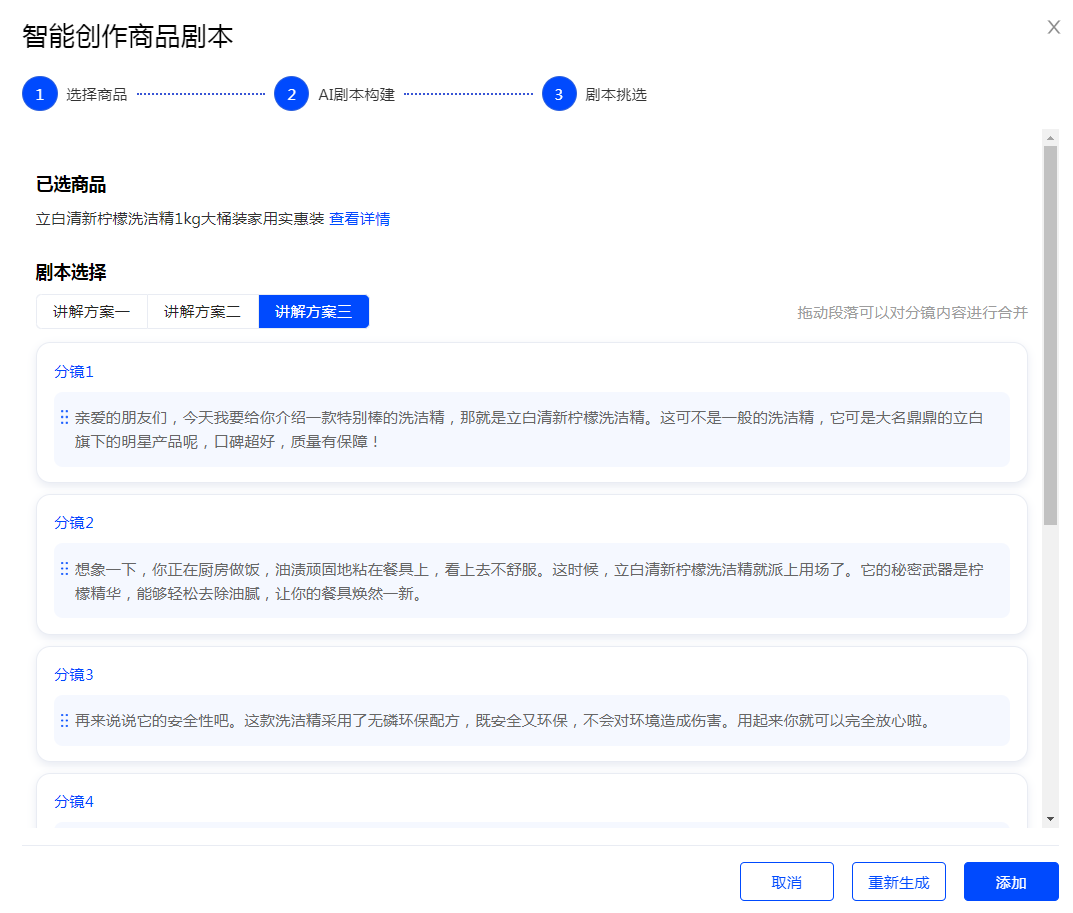Click the scrollbar down arrow
Image resolution: width=1073 pixels, height=913 pixels.
(1050, 819)
